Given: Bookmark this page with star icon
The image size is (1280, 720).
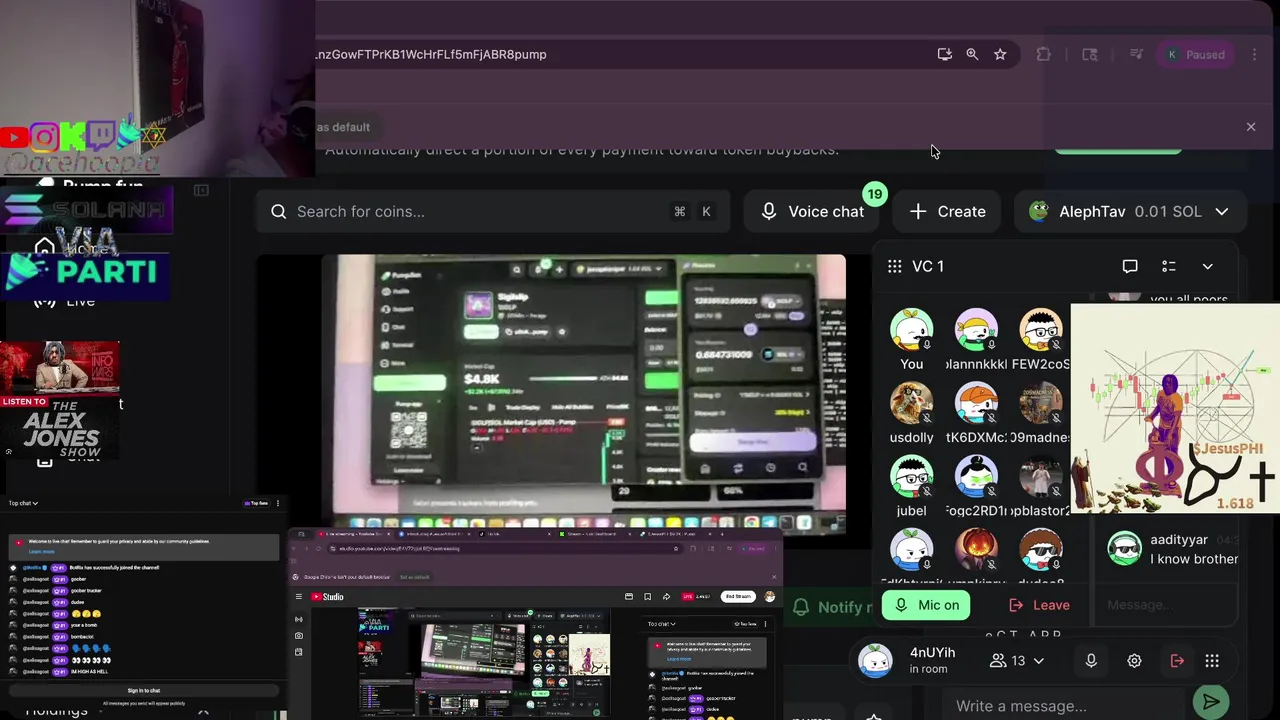Looking at the screenshot, I should [1000, 54].
